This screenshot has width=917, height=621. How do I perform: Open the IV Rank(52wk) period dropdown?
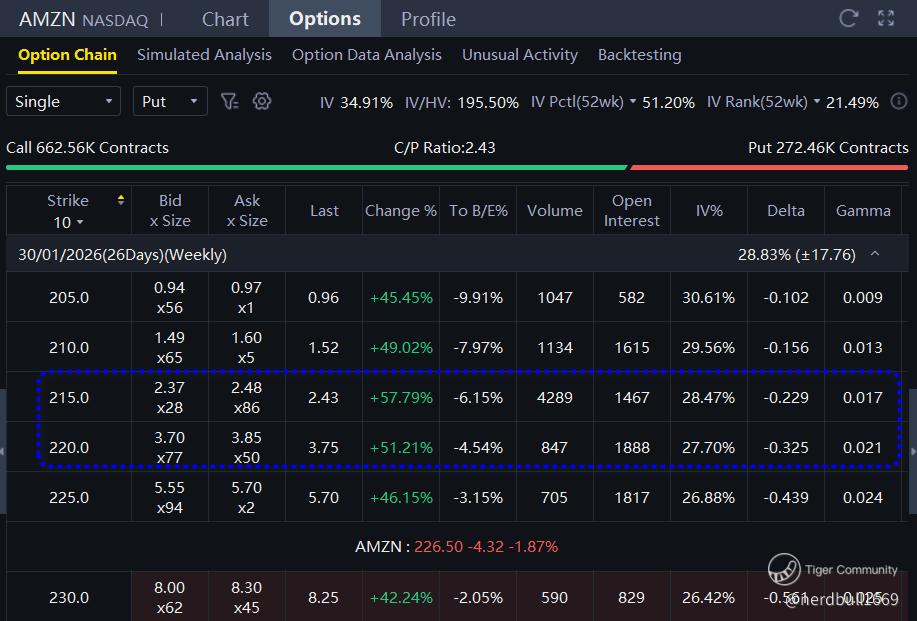pyautogui.click(x=816, y=102)
